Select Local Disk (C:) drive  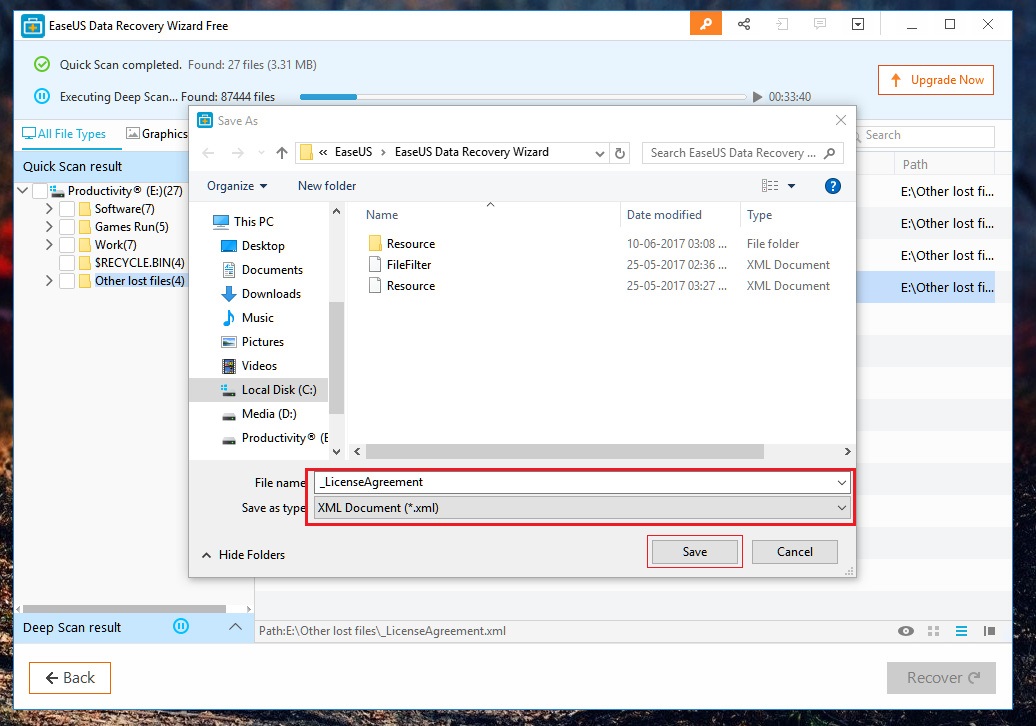[x=258, y=390]
